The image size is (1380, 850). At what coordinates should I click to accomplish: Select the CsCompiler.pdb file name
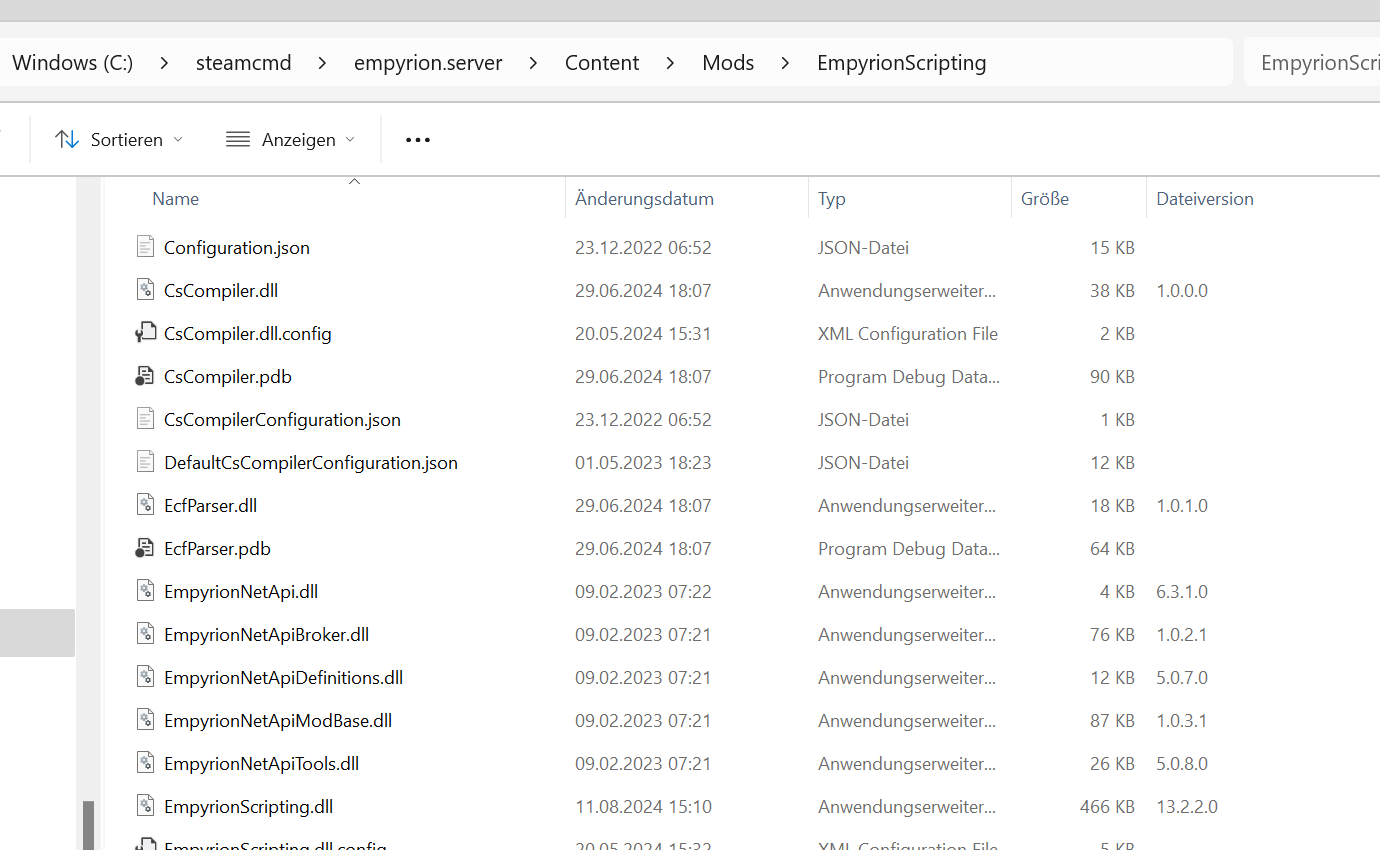[228, 376]
